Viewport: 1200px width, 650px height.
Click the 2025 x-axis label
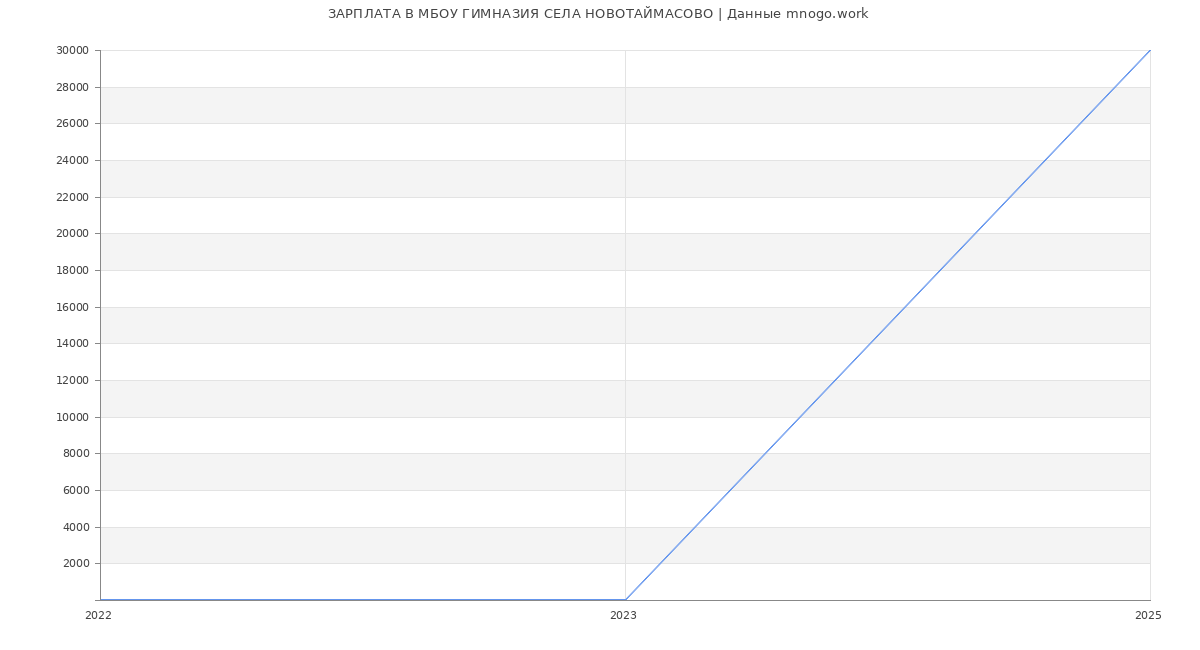click(1148, 616)
